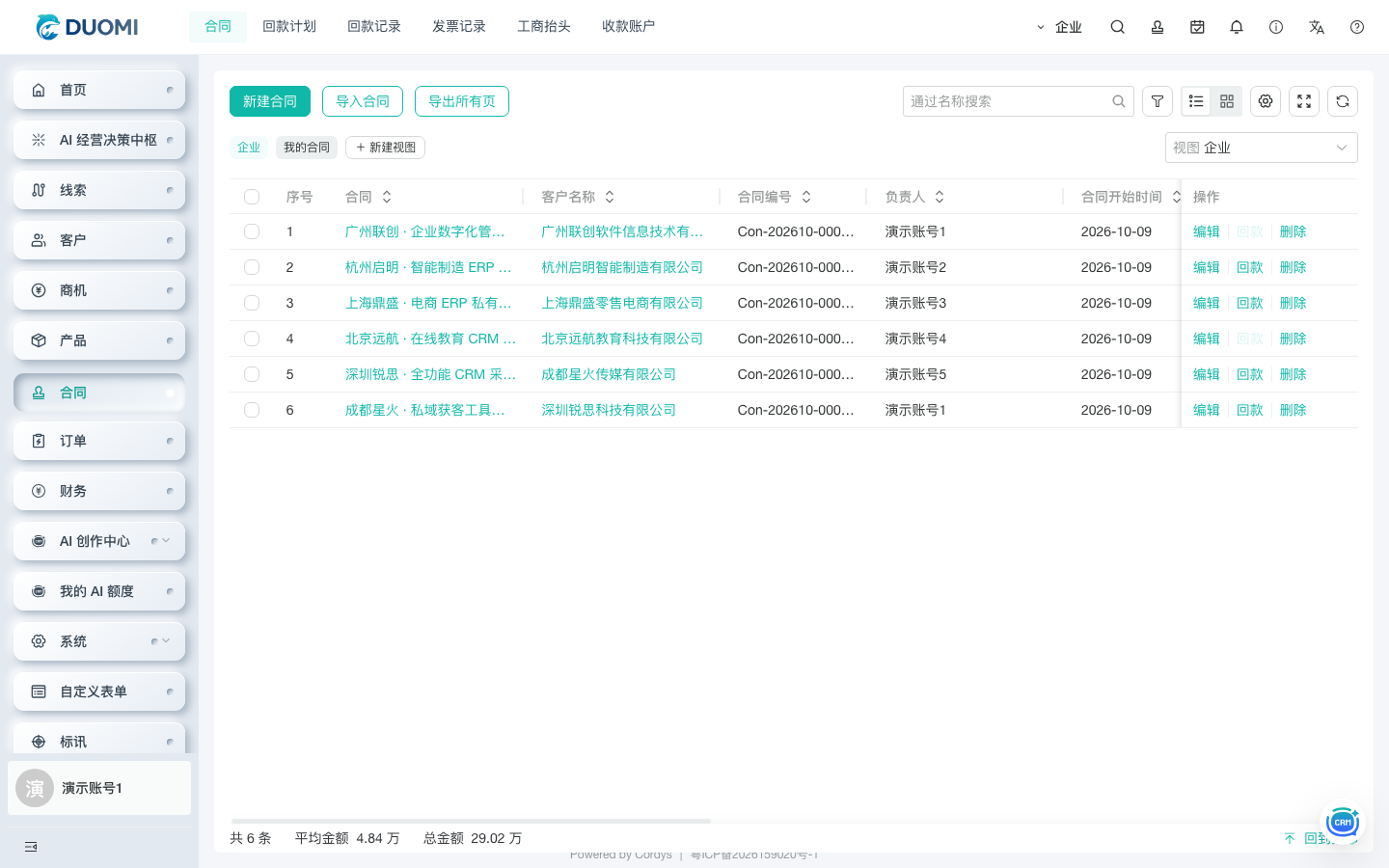Open the CRM assistant chat bubble
This screenshot has width=1389, height=868.
coord(1342,823)
